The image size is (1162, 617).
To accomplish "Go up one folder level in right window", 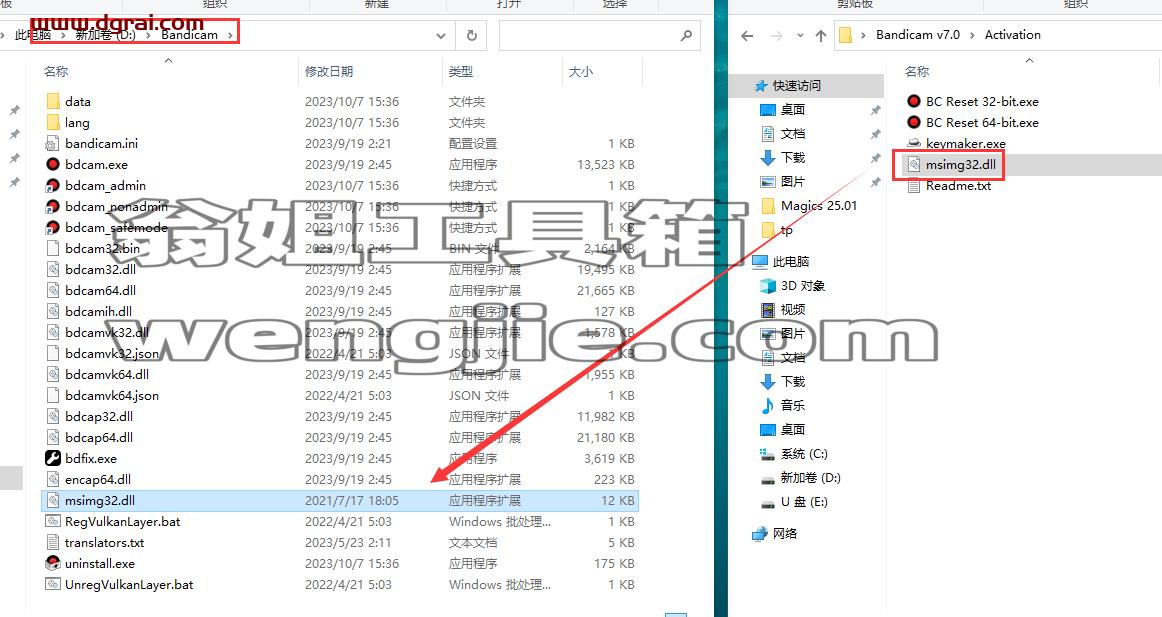I will pyautogui.click(x=820, y=35).
